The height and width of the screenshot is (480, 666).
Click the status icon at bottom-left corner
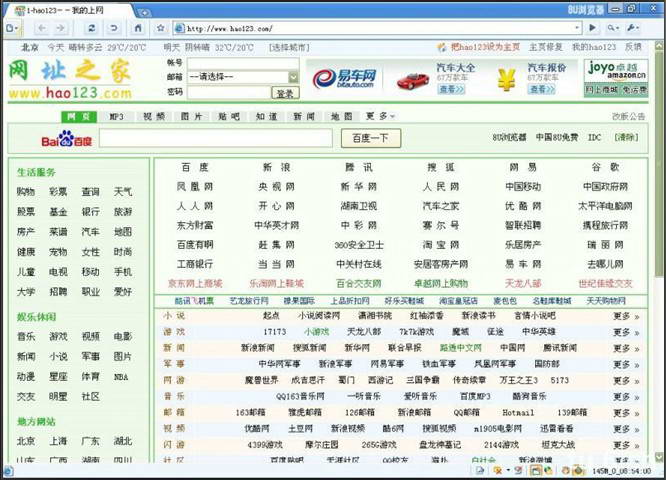click(8, 470)
